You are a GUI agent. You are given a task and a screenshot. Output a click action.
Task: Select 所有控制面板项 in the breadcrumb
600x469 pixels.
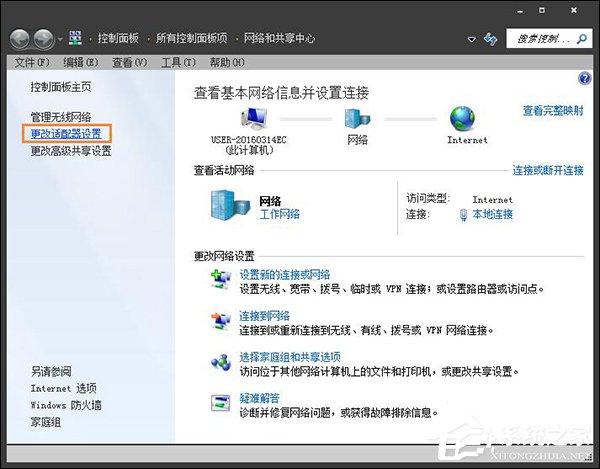point(191,38)
